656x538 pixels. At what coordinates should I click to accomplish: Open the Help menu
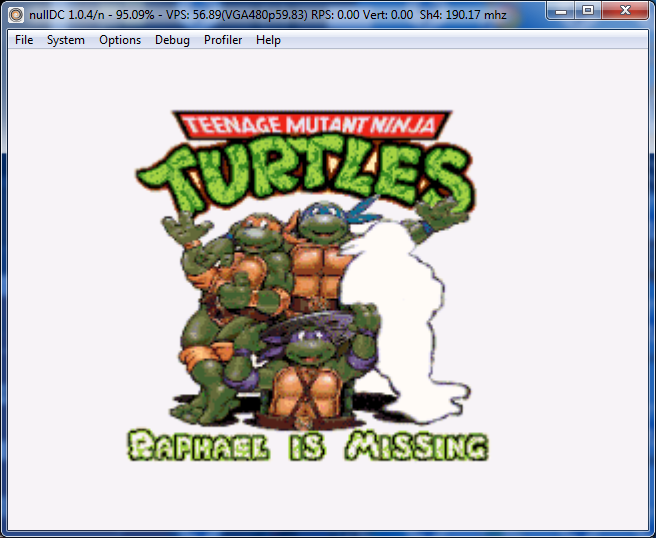click(x=268, y=40)
